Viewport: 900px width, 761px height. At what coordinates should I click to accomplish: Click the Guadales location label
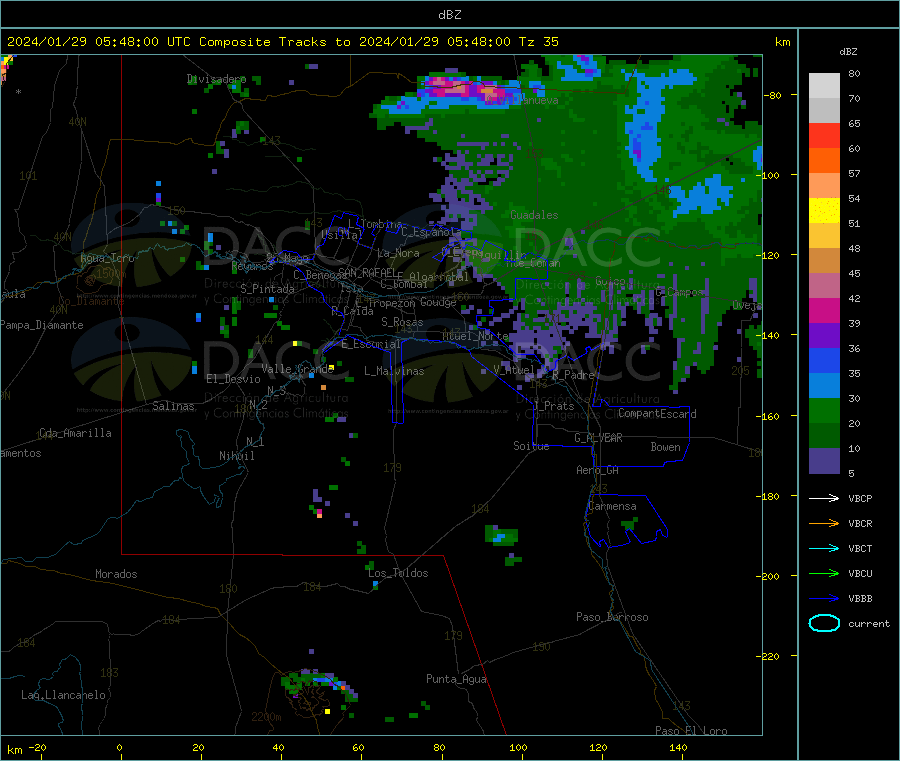tap(534, 215)
